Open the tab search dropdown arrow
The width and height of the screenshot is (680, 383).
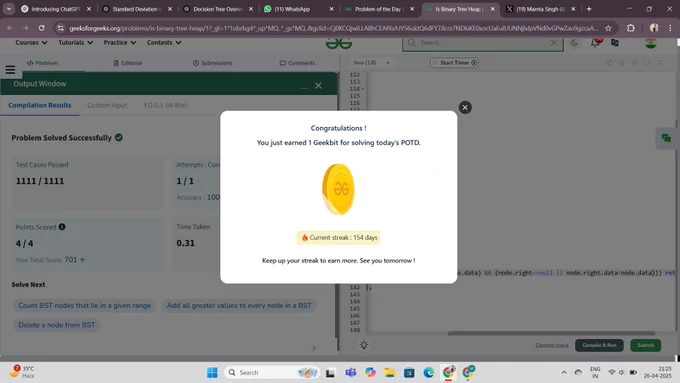tap(9, 9)
